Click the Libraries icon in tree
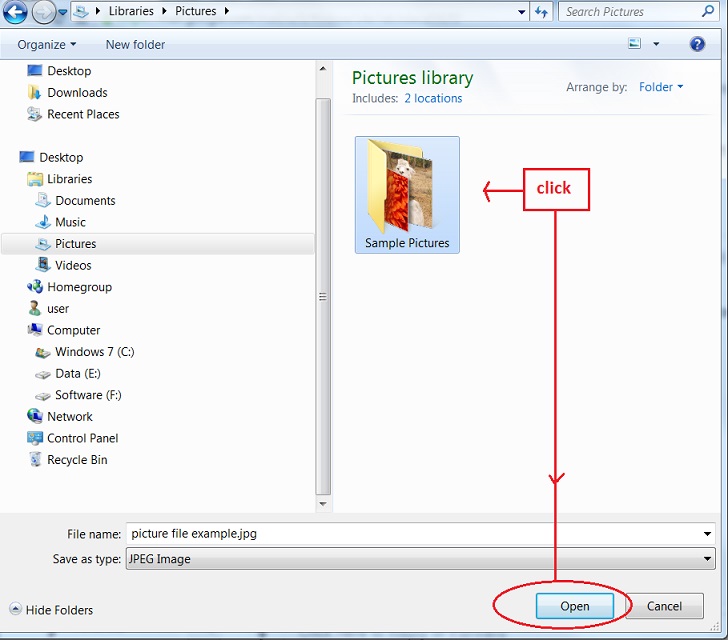 (x=35, y=179)
